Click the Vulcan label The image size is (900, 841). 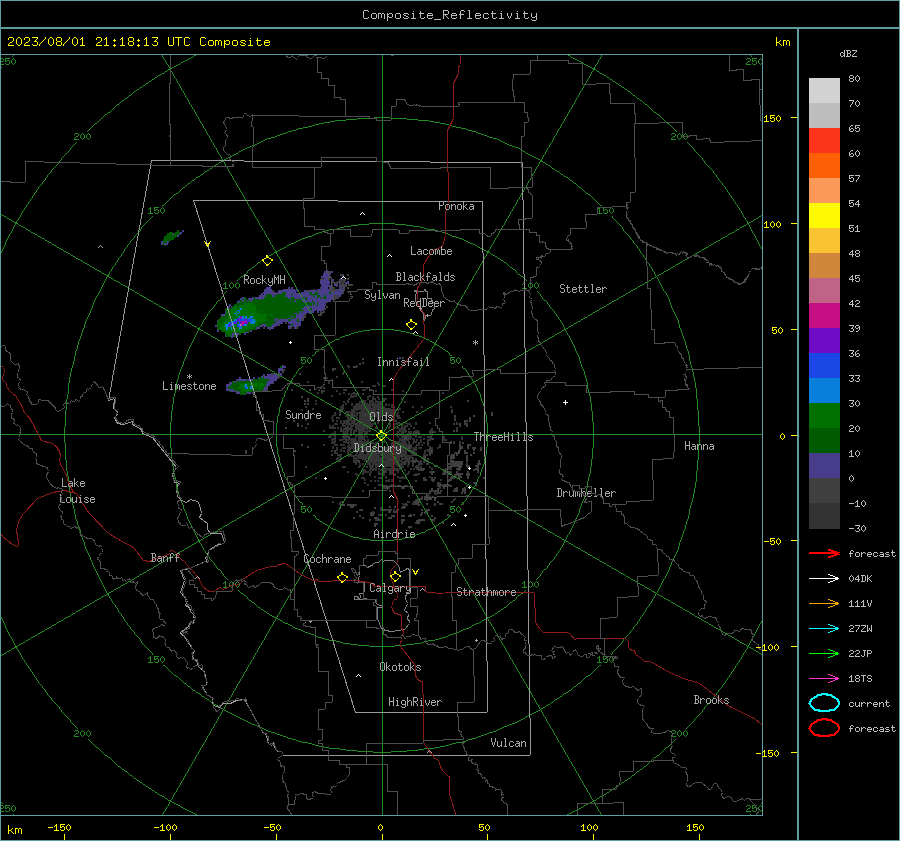point(508,743)
